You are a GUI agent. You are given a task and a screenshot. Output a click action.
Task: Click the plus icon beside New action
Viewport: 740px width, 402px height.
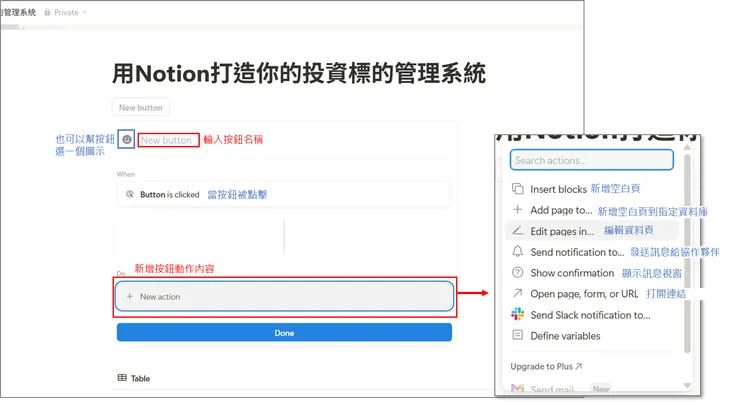coord(129,296)
